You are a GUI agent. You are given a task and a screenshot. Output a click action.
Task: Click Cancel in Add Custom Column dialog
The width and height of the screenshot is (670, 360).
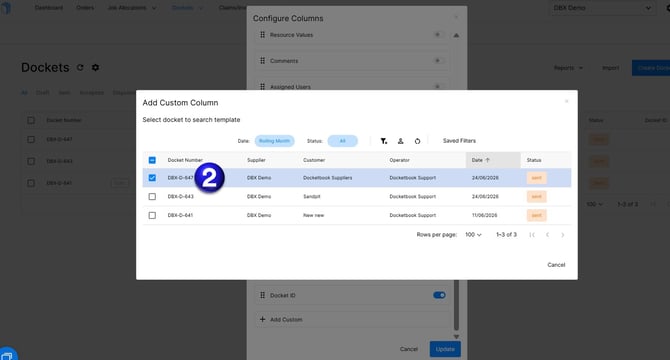(x=556, y=265)
